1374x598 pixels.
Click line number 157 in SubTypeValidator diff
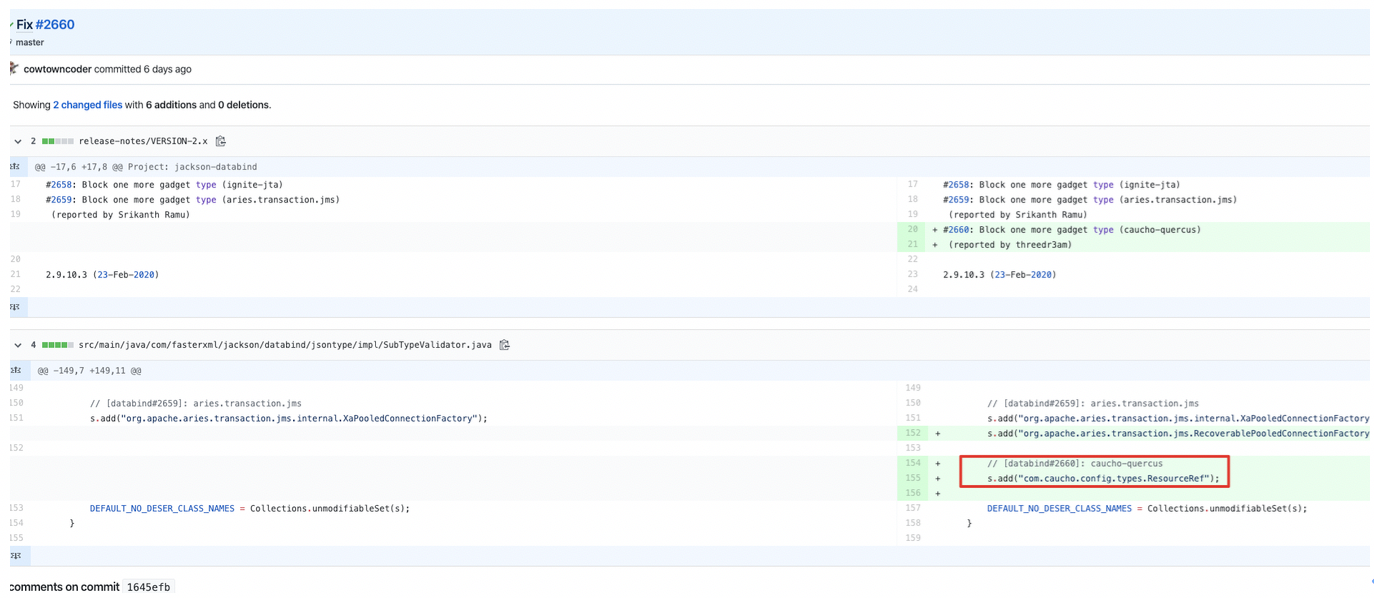[913, 509]
